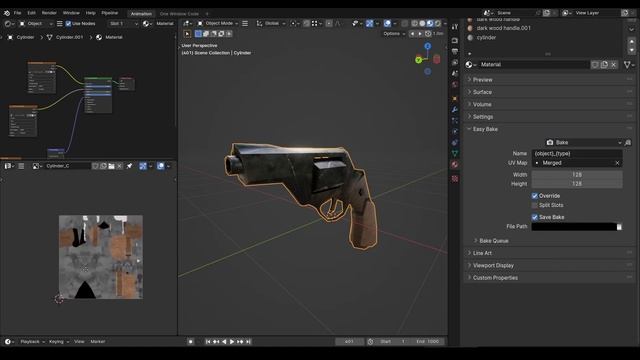Click the Height value field
Viewport: 640px width, 360px height.
pos(577,184)
